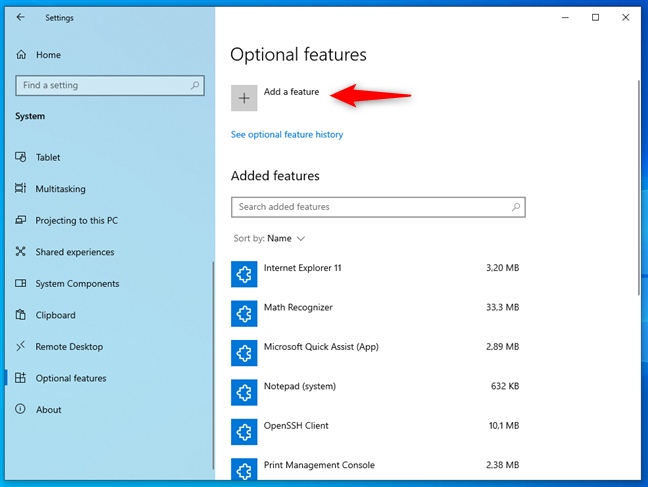Click the Clipboard icon
648x487 pixels.
coord(21,315)
